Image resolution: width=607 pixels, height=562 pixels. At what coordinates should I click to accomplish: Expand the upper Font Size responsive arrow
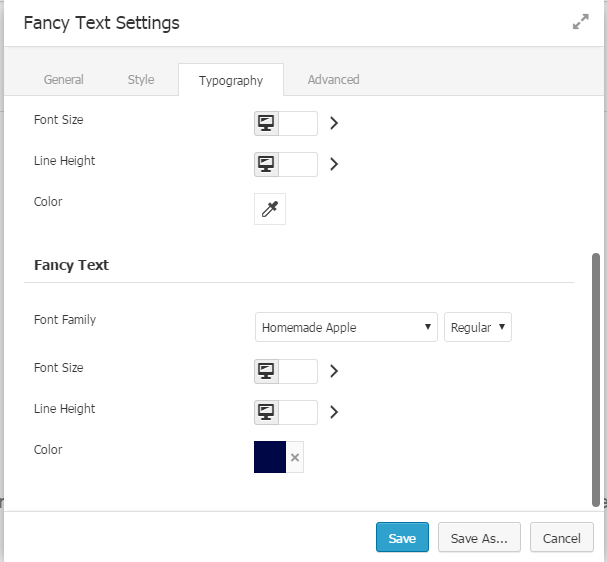[x=334, y=123]
